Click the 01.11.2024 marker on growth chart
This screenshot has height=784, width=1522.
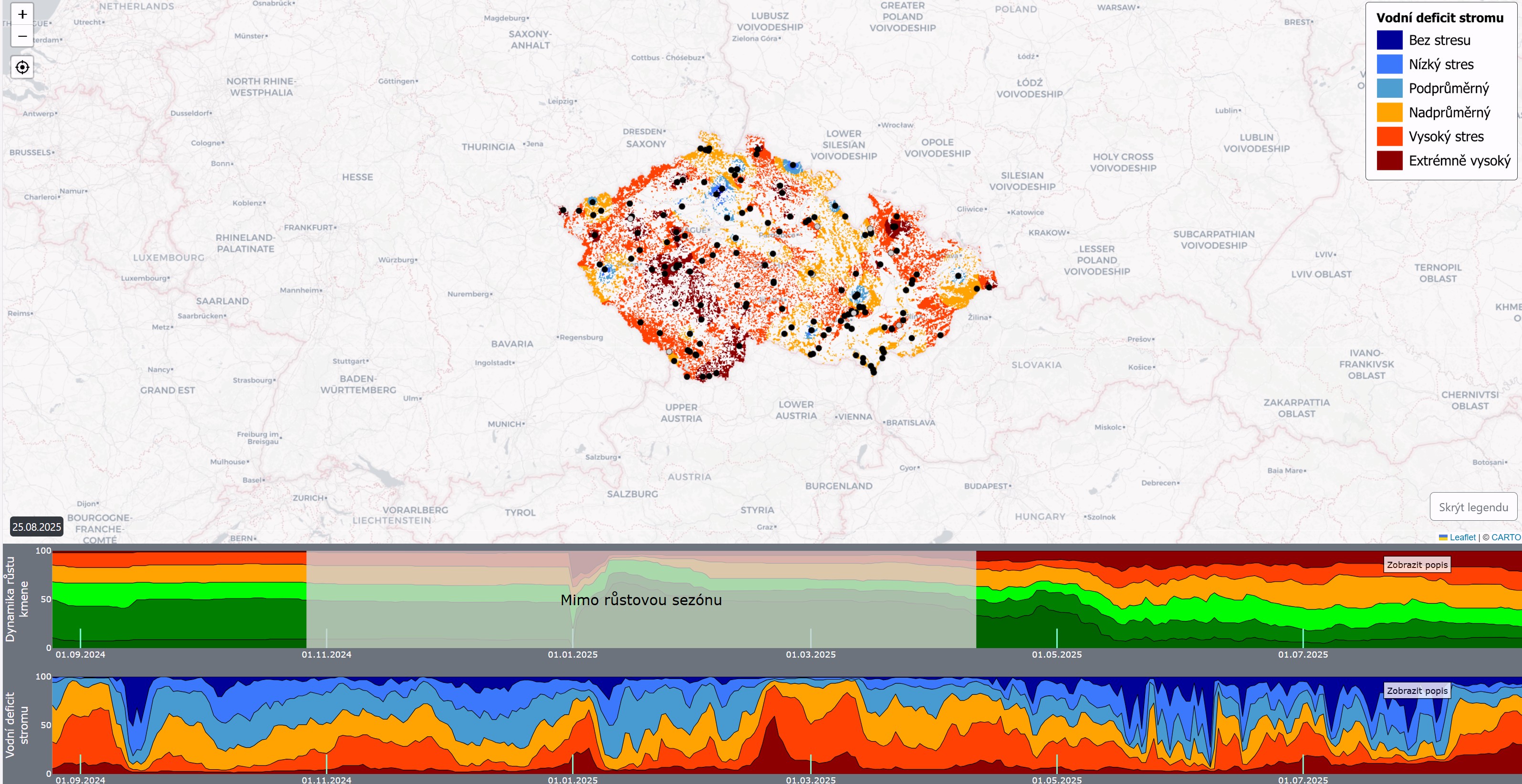pos(326,639)
